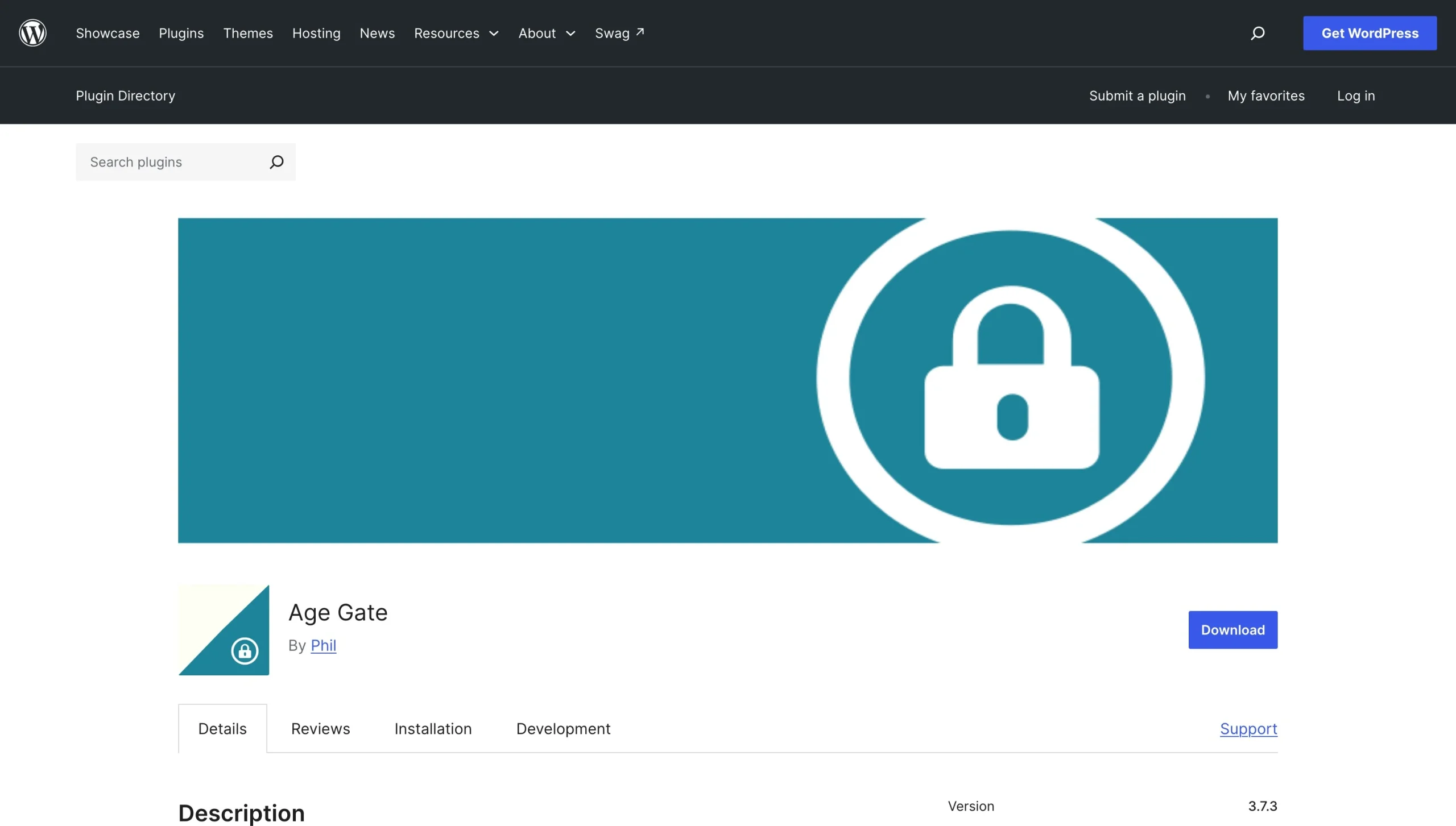
Task: Switch to the Development tab
Action: click(x=563, y=729)
